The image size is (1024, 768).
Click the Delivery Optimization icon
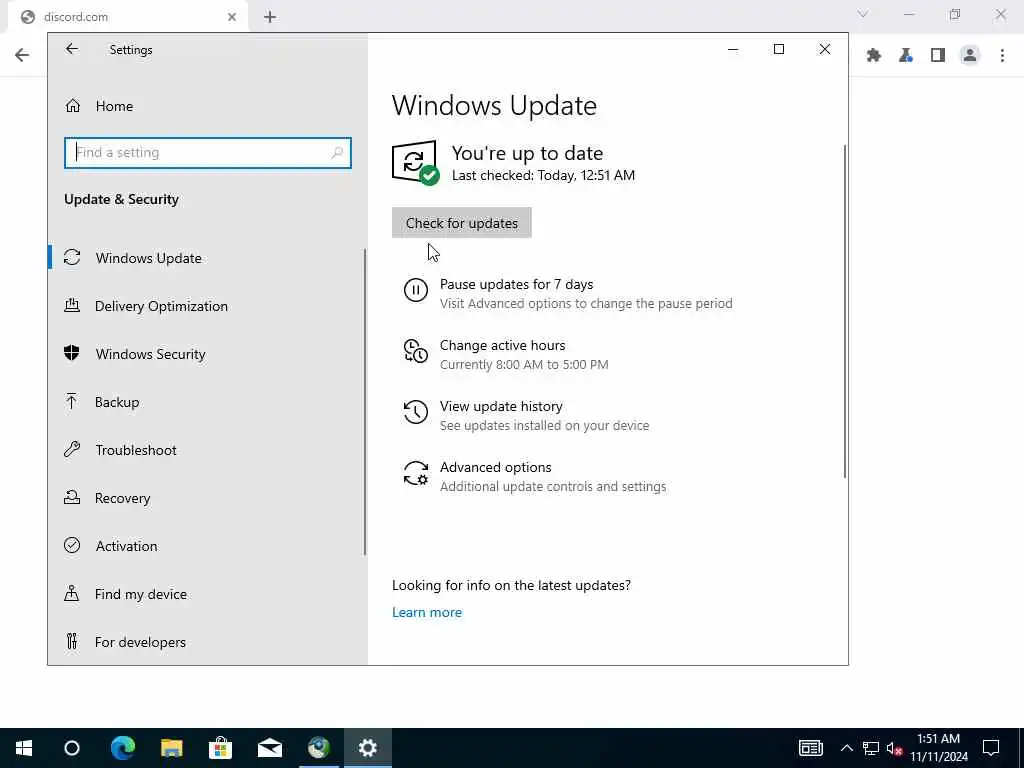[x=72, y=306]
